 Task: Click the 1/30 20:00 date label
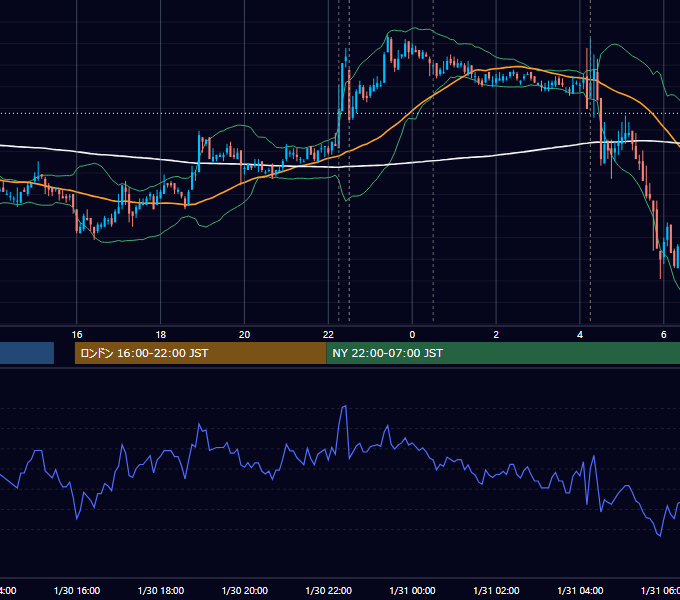[245, 590]
